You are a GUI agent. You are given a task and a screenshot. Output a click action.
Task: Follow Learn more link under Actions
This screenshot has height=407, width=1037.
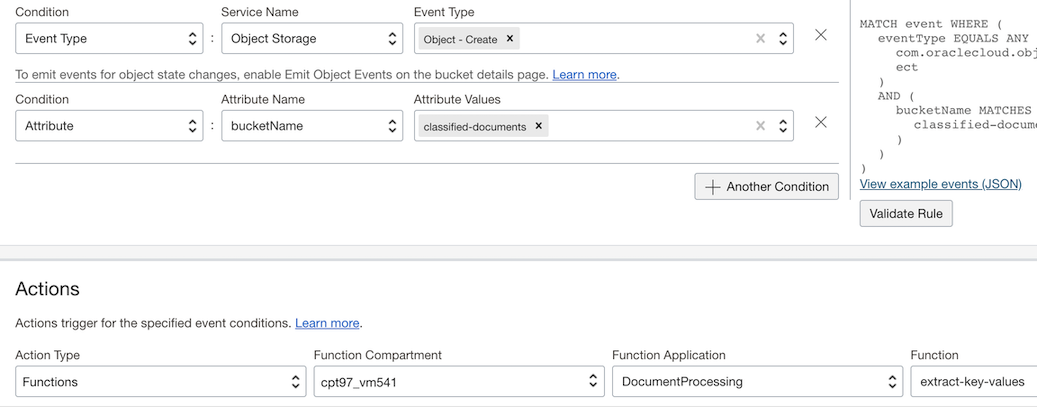(327, 323)
